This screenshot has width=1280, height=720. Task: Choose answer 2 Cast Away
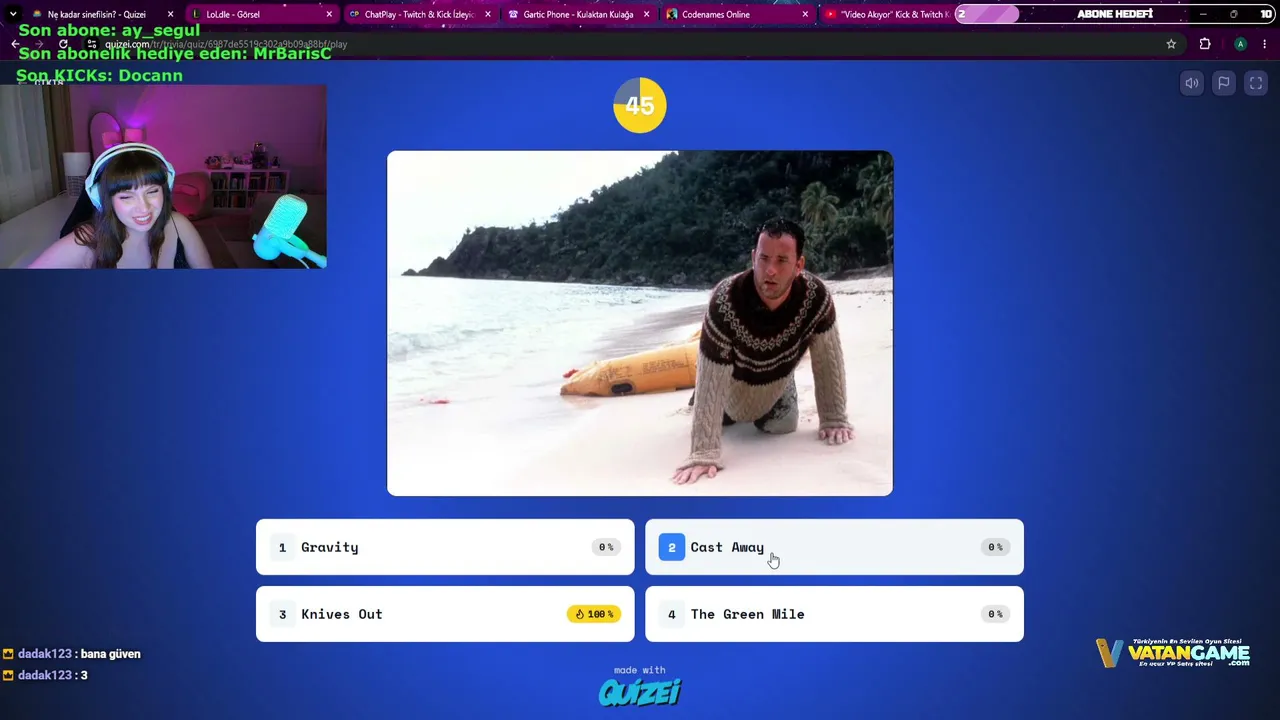pos(834,547)
